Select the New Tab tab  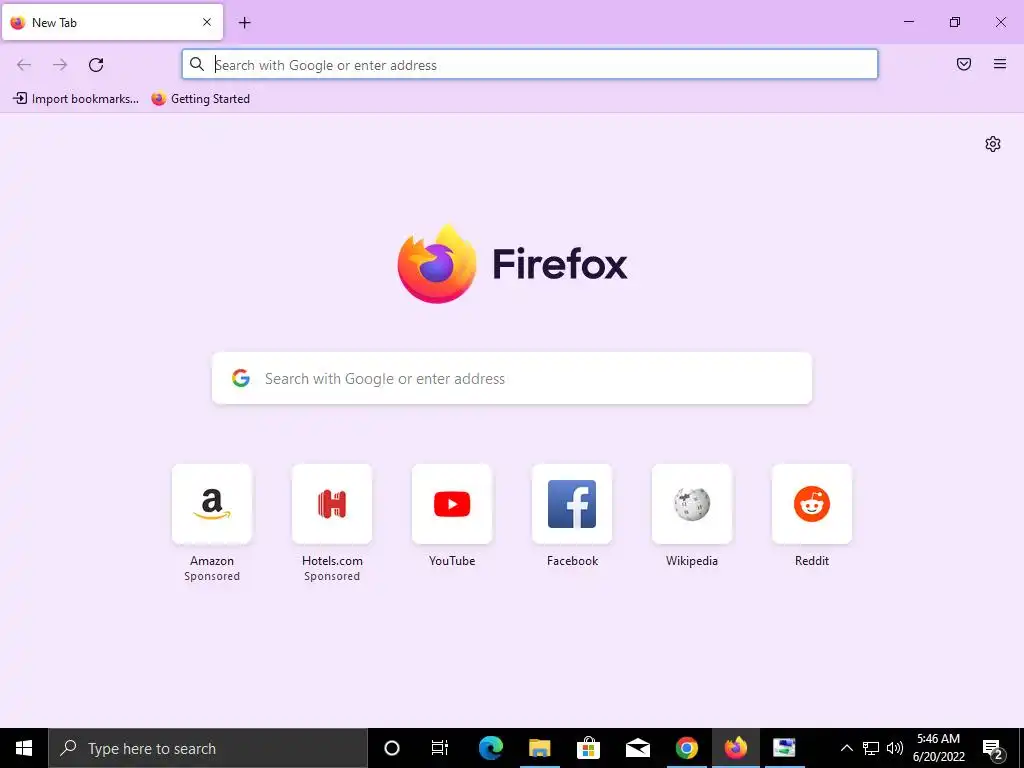[x=112, y=22]
